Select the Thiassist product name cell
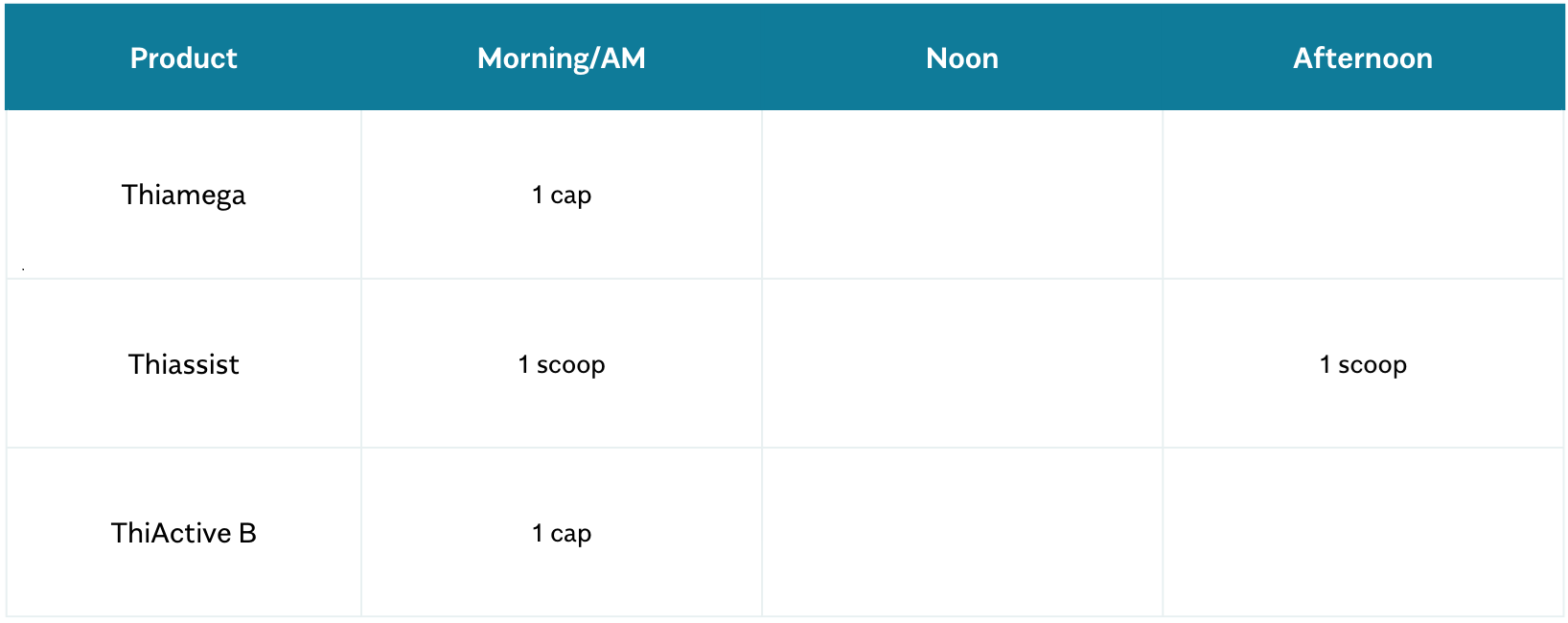The width and height of the screenshot is (1568, 623). [183, 365]
